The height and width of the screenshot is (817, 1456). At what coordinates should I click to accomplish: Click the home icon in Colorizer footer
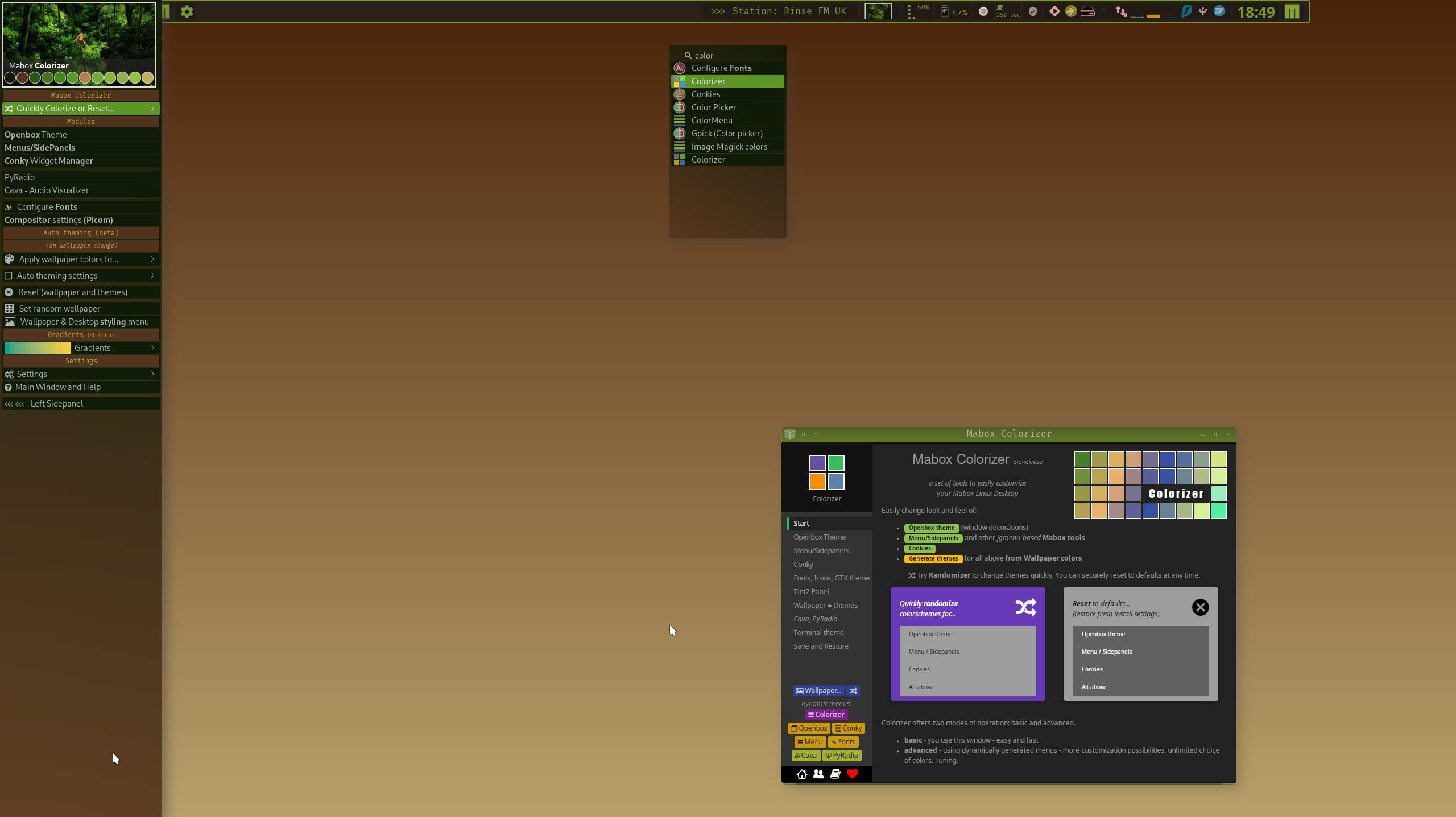click(801, 774)
